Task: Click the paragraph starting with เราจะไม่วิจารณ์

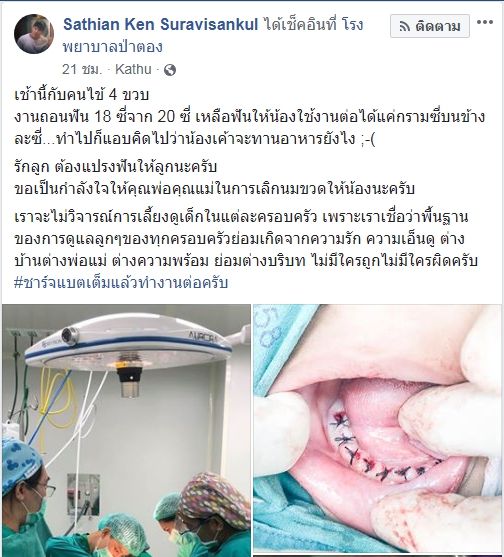Action: click(246, 239)
